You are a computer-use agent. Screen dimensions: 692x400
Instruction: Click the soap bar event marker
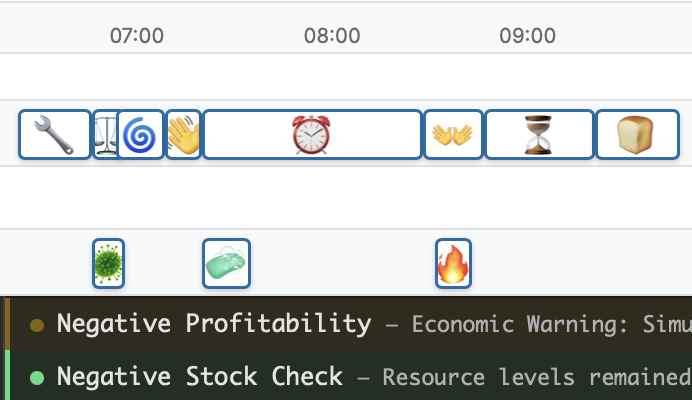coord(226,264)
